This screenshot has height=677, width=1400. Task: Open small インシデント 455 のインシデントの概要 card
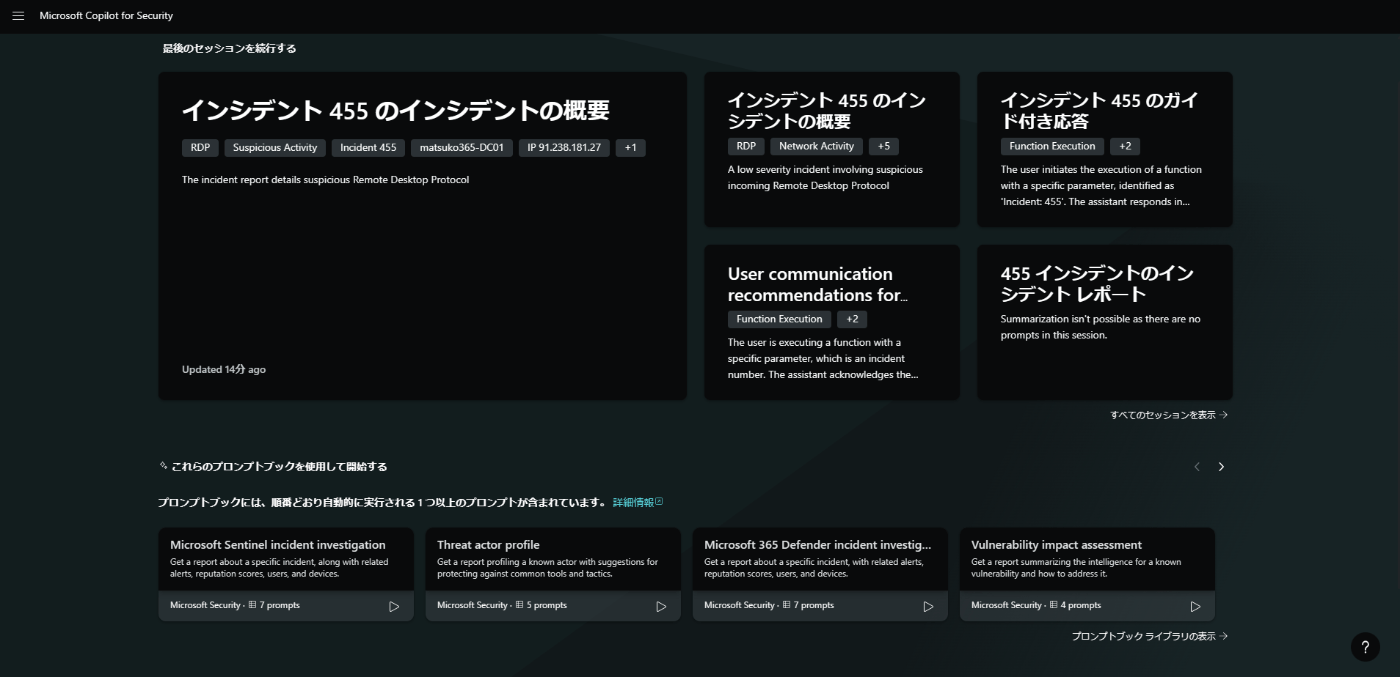pyautogui.click(x=832, y=150)
